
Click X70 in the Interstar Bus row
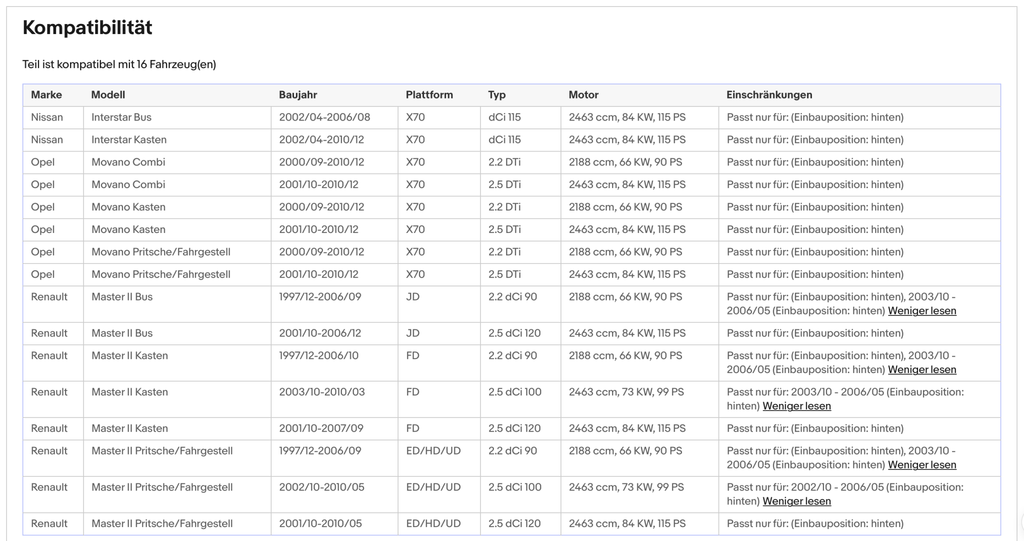click(x=415, y=118)
